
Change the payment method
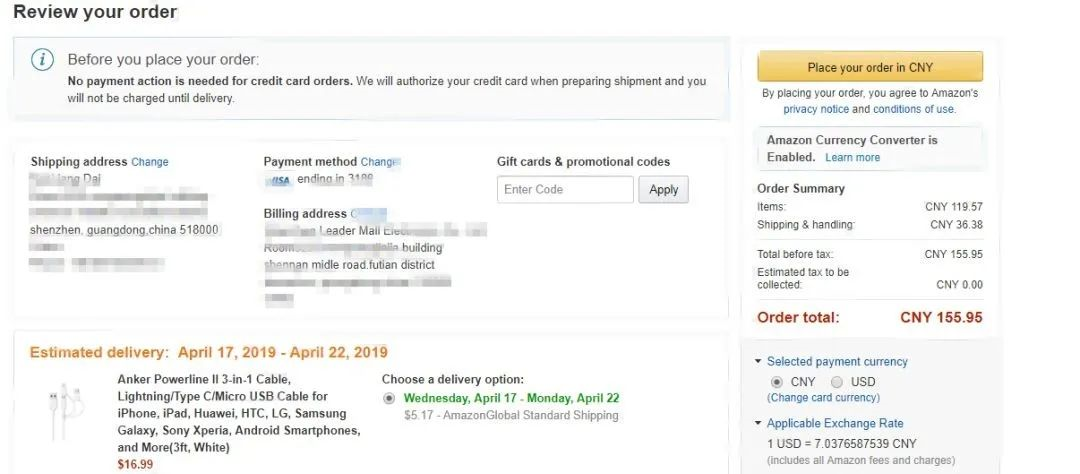pos(379,162)
